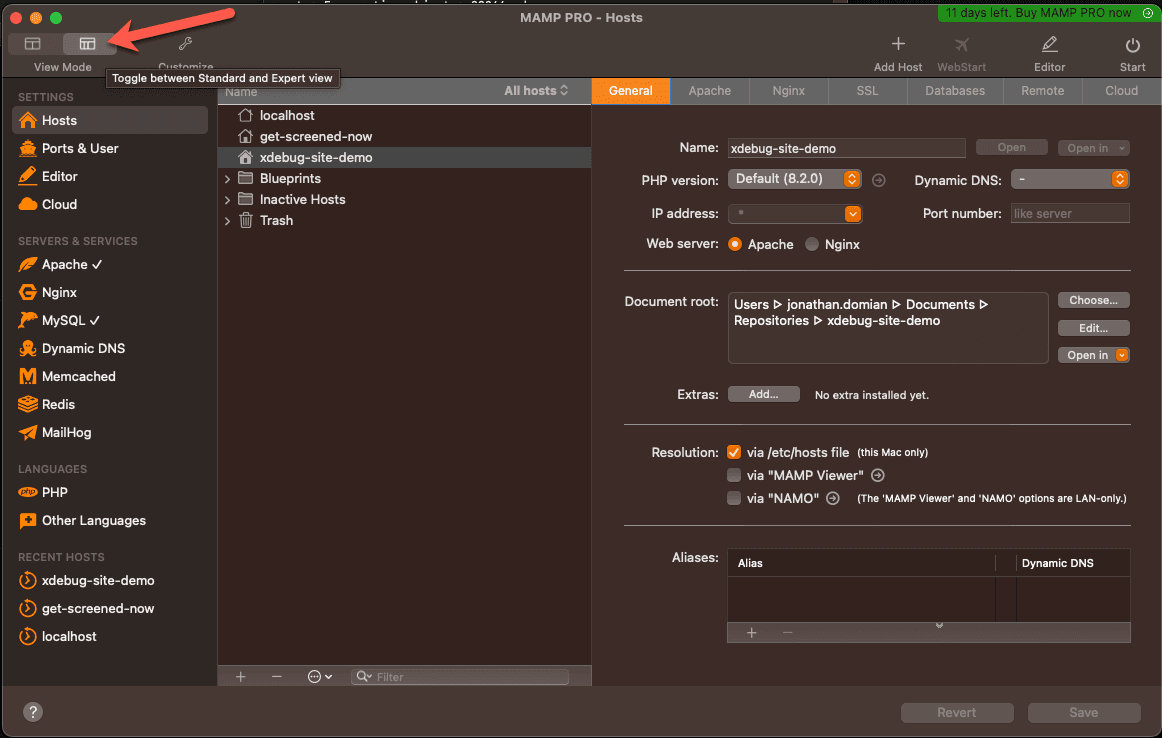
Task: Switch to the Databases tab
Action: click(954, 91)
